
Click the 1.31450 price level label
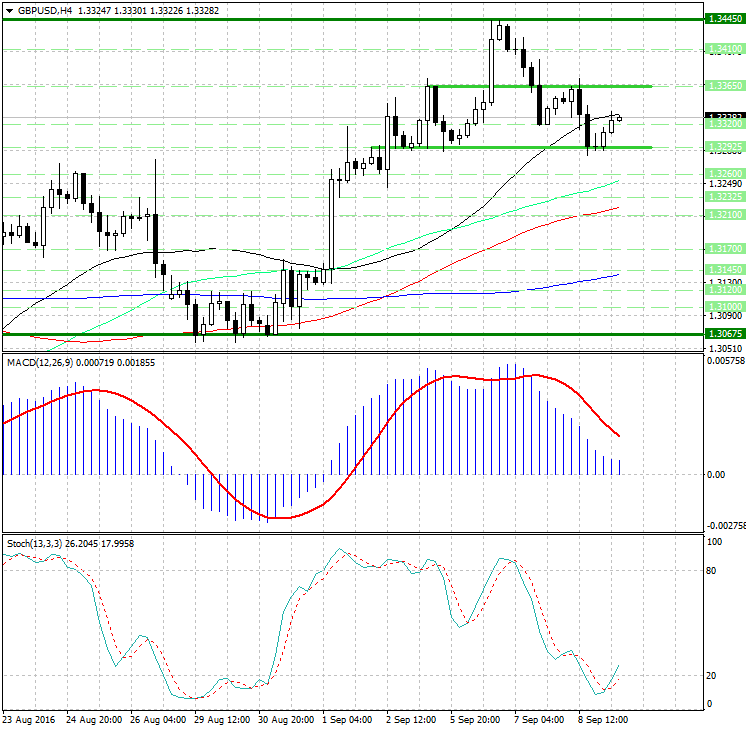[x=723, y=269]
